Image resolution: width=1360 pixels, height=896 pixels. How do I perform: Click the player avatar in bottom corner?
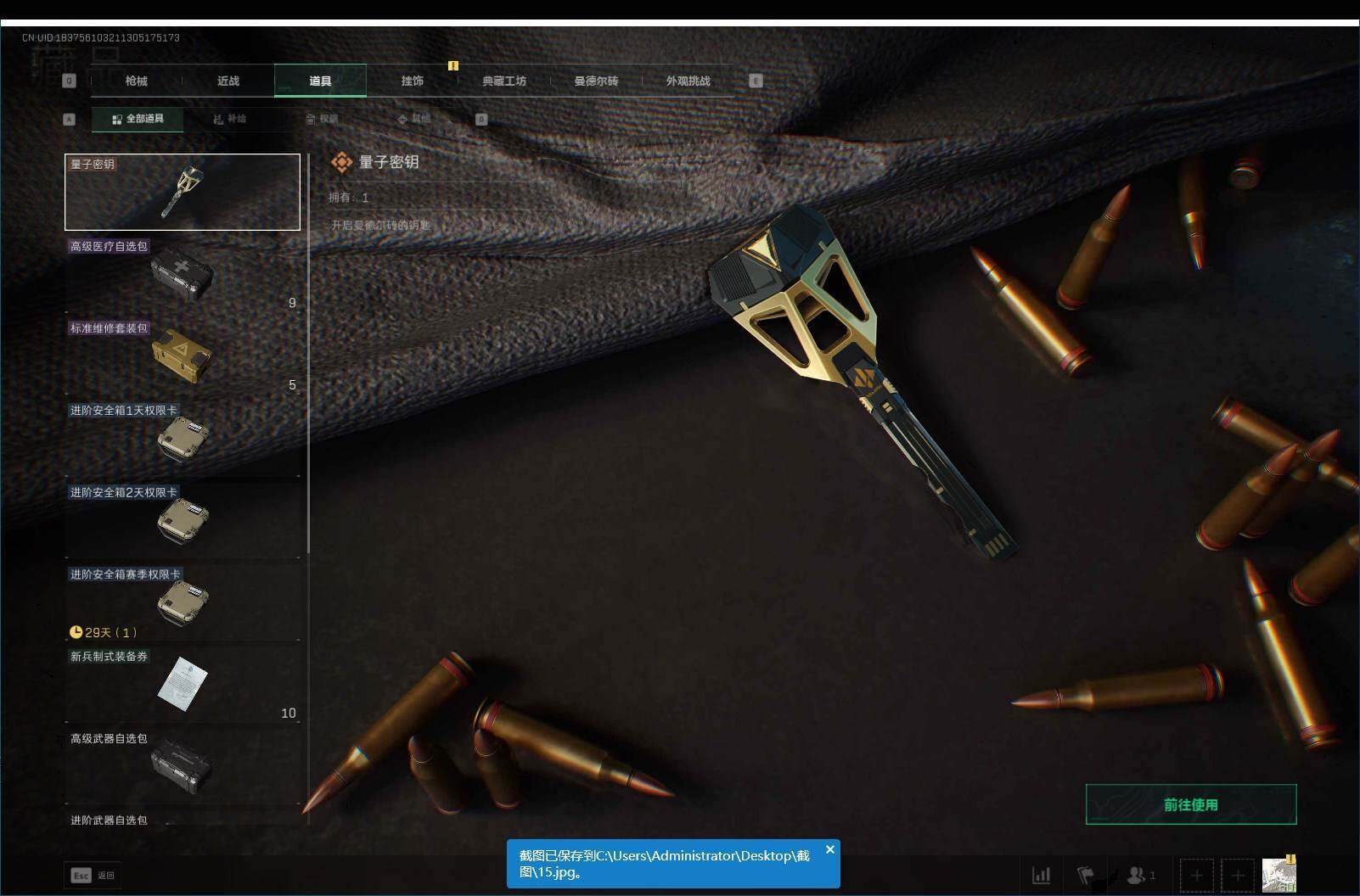coord(1279,875)
